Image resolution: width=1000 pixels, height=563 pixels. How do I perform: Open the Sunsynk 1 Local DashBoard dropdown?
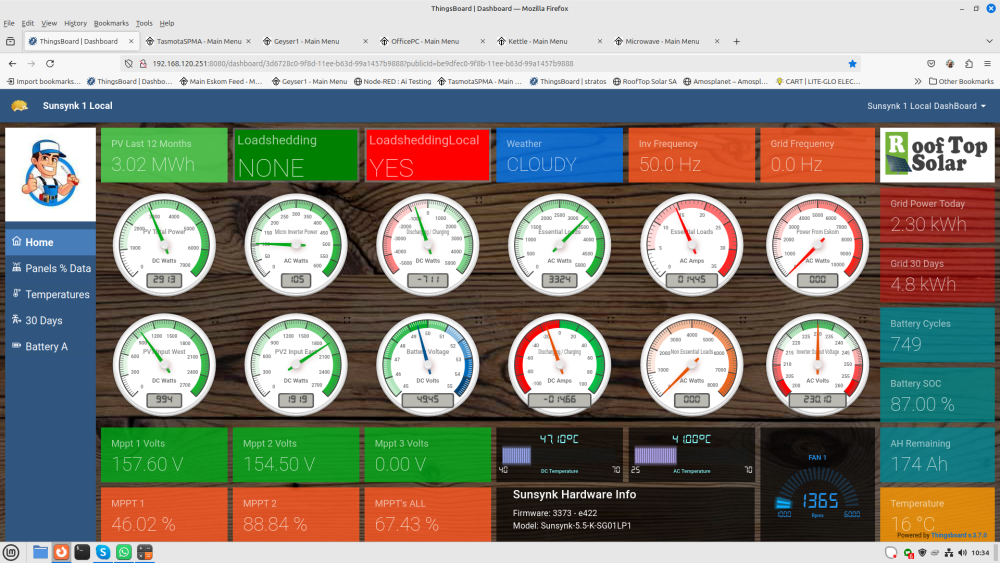pyautogui.click(x=926, y=106)
